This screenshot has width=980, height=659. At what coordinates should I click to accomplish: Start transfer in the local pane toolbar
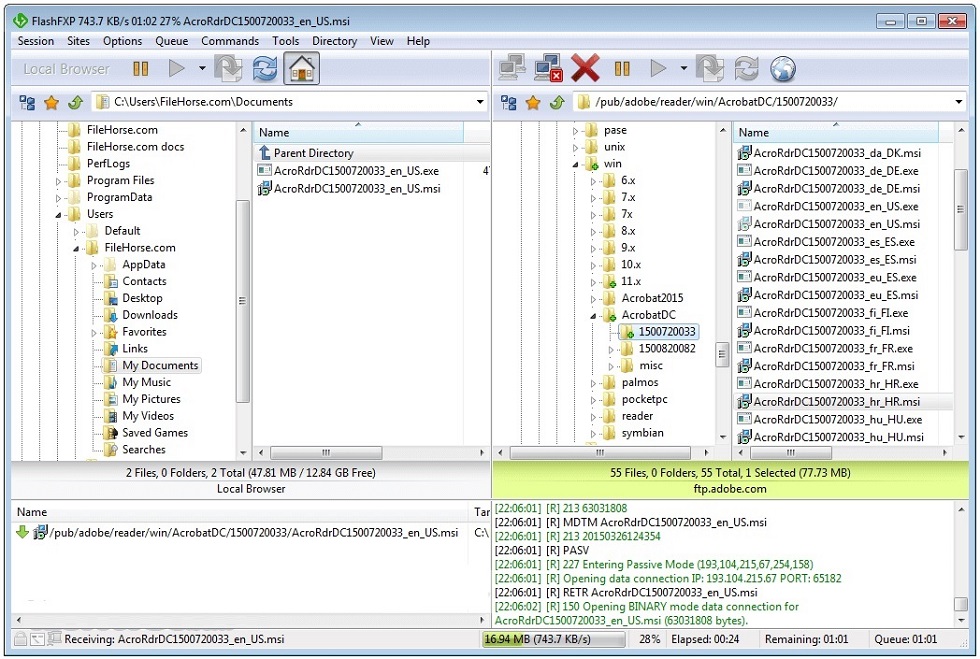[177, 68]
